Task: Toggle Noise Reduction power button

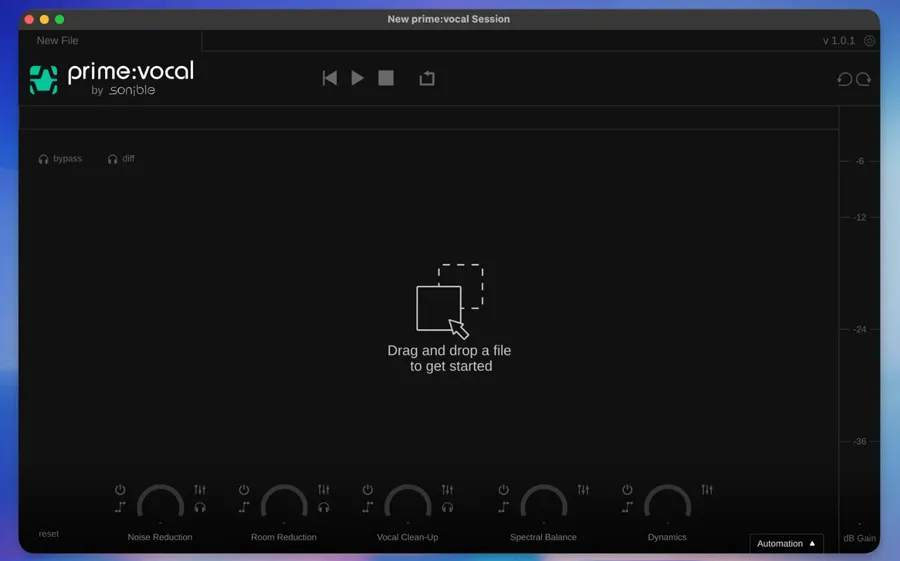Action: (120, 490)
